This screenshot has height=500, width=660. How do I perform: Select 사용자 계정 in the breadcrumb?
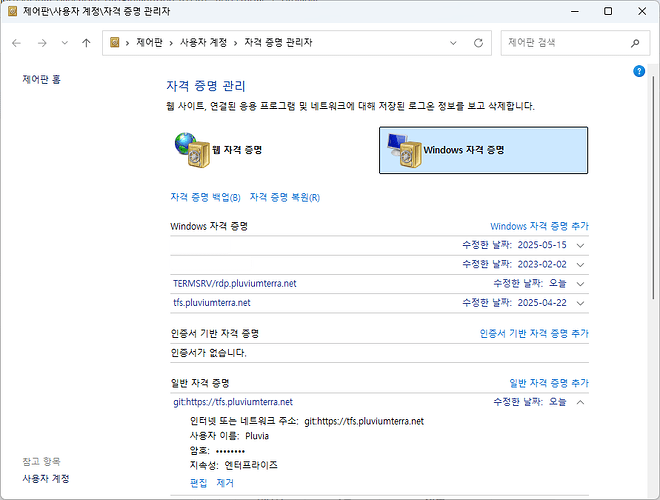[x=203, y=42]
